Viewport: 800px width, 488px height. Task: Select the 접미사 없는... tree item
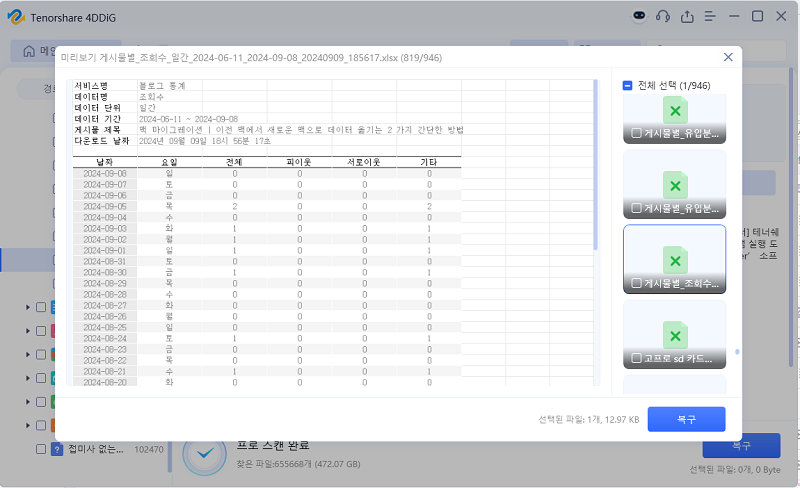pyautogui.click(x=96, y=449)
